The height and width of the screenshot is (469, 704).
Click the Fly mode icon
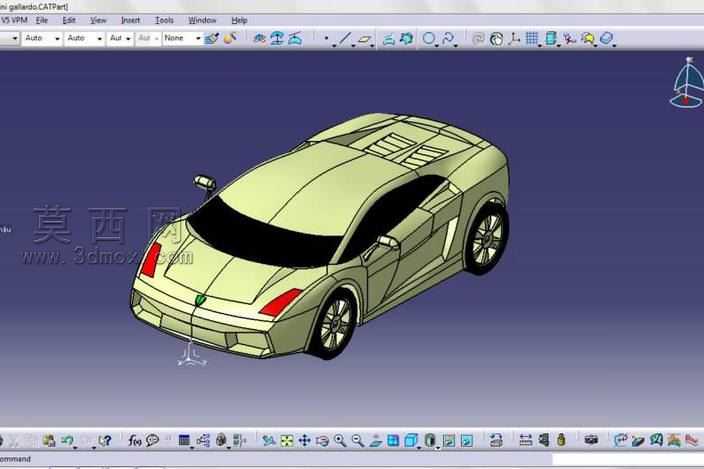[268, 441]
